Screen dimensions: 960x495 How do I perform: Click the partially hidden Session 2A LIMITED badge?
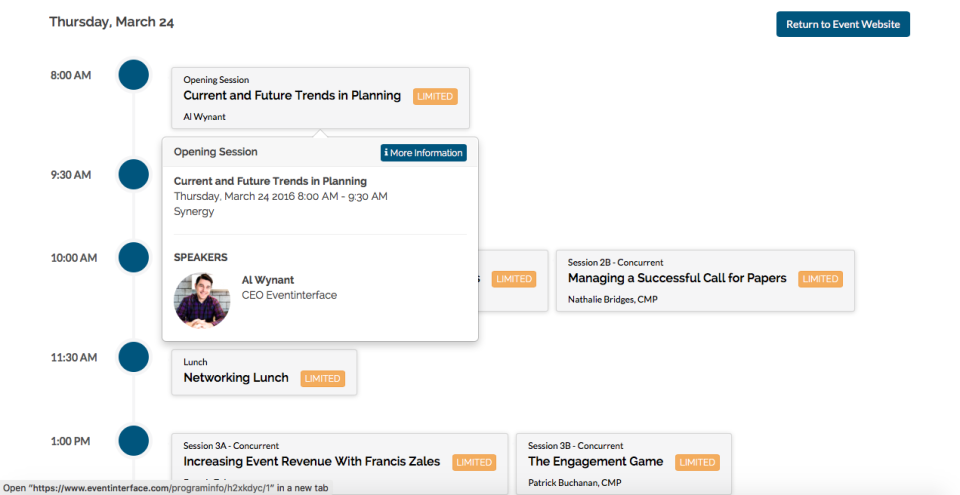point(514,279)
